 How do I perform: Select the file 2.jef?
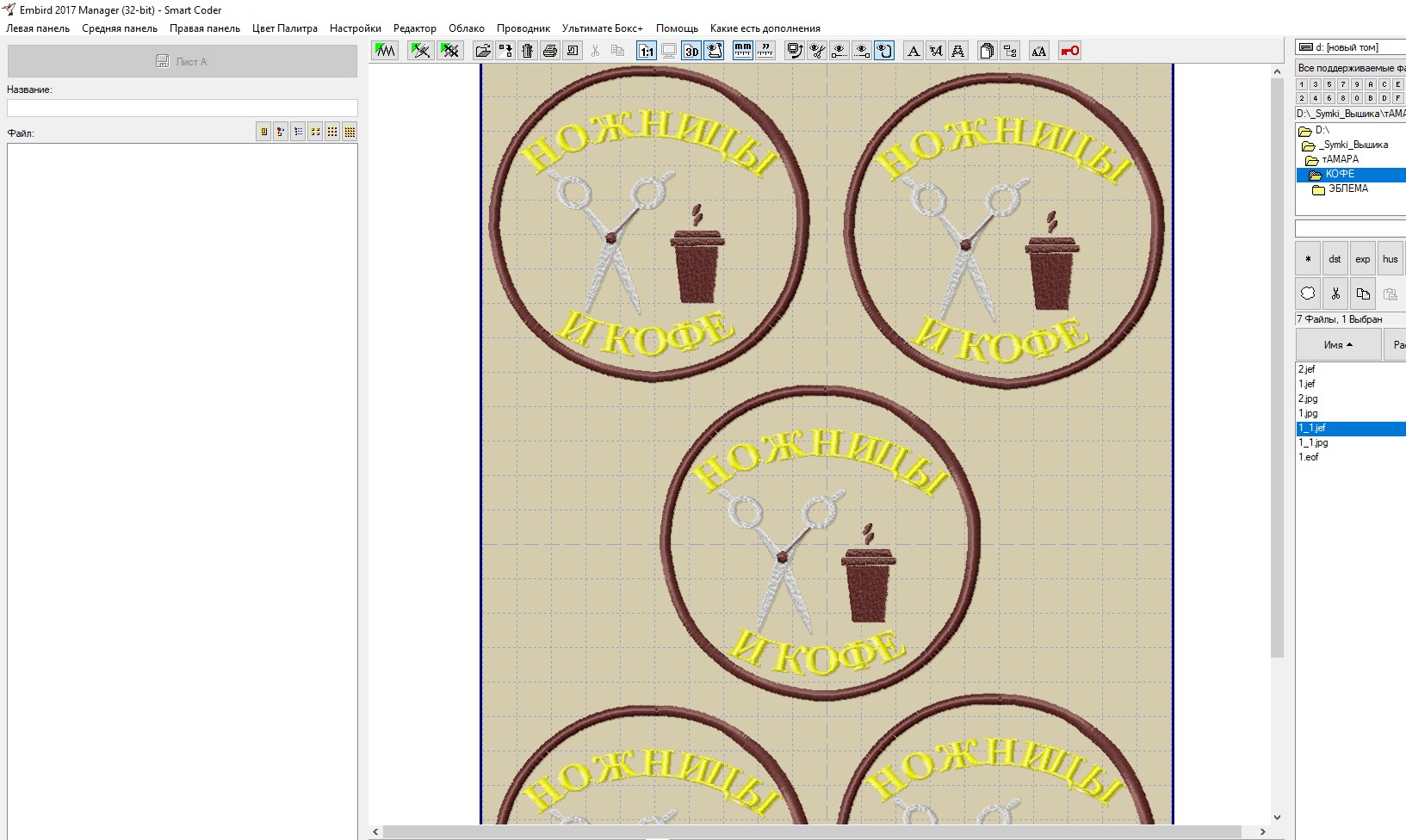[1307, 369]
